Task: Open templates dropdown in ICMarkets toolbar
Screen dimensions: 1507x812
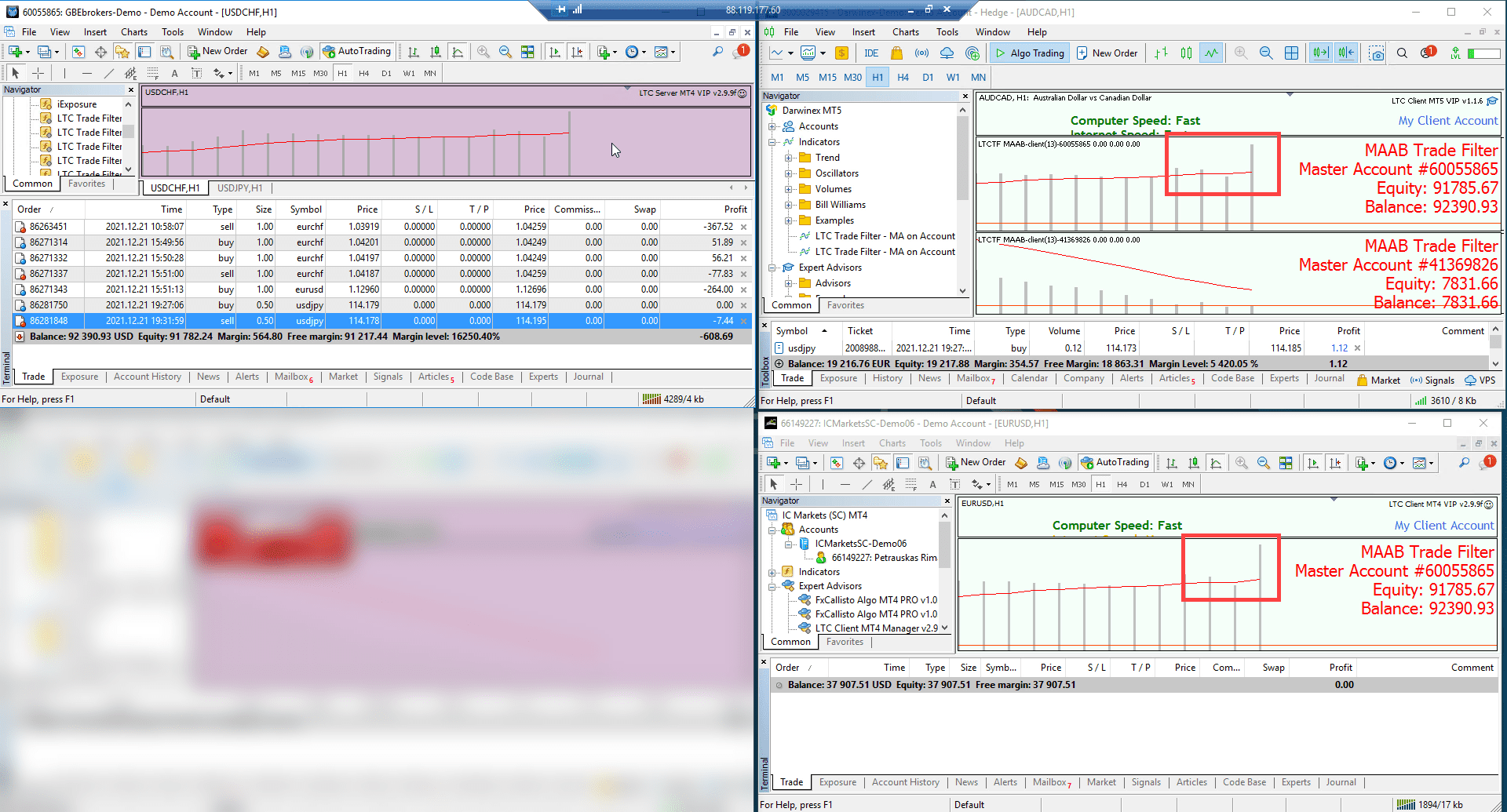Action: tap(1431, 463)
